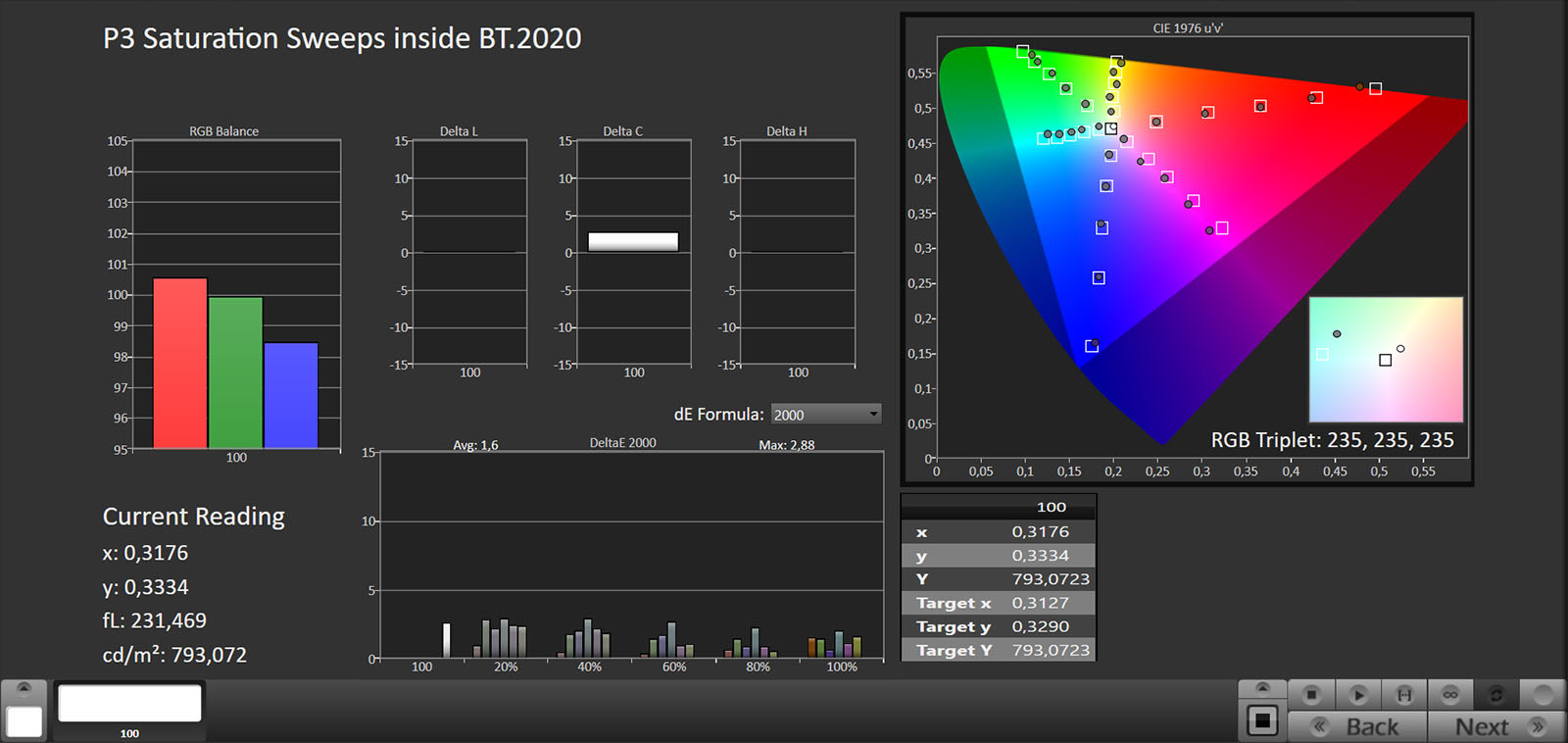The width and height of the screenshot is (1568, 743).
Task: Click the circular refresh arrows icon
Action: pyautogui.click(x=1496, y=695)
